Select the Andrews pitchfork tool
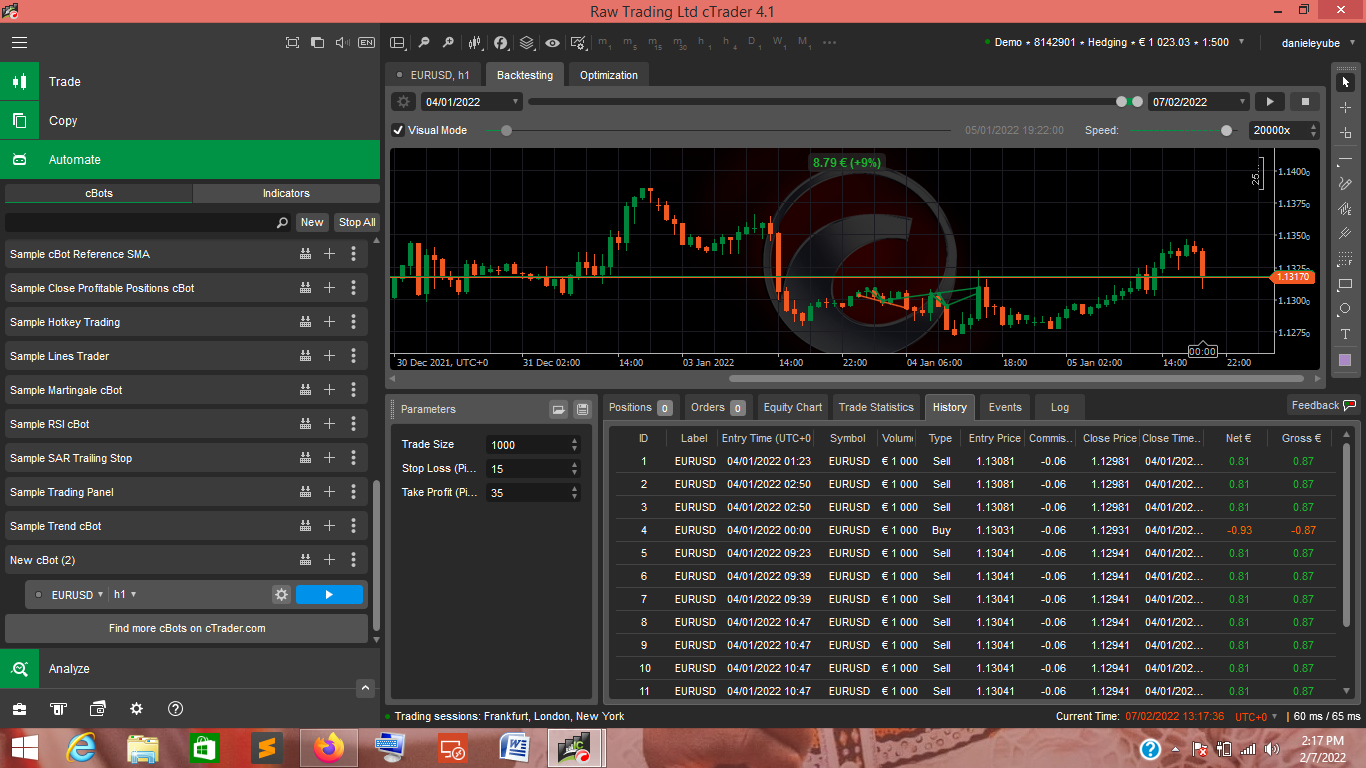Image resolution: width=1366 pixels, height=768 pixels. 1345,234
